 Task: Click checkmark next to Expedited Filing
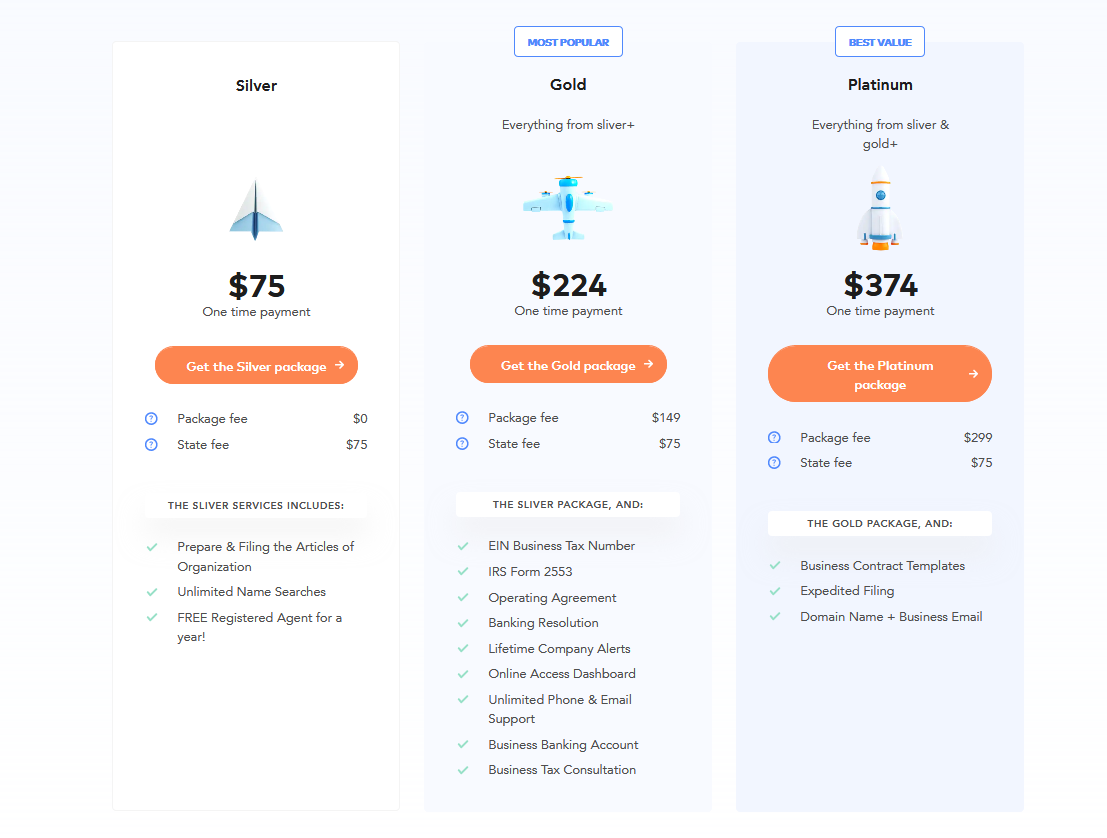point(775,591)
